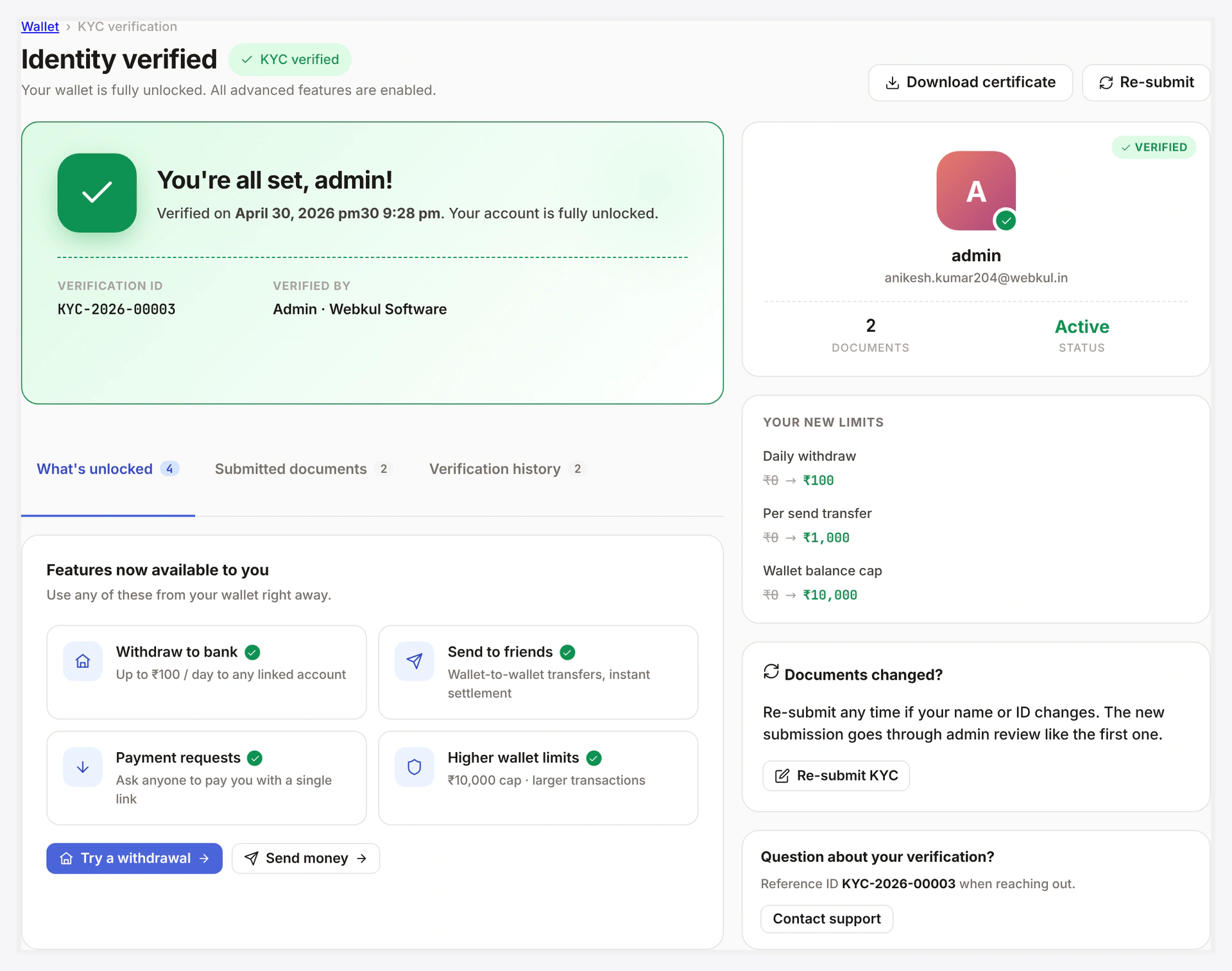Switch to Submitted documents tab
Viewport: 1232px width, 971px height.
[x=304, y=469]
